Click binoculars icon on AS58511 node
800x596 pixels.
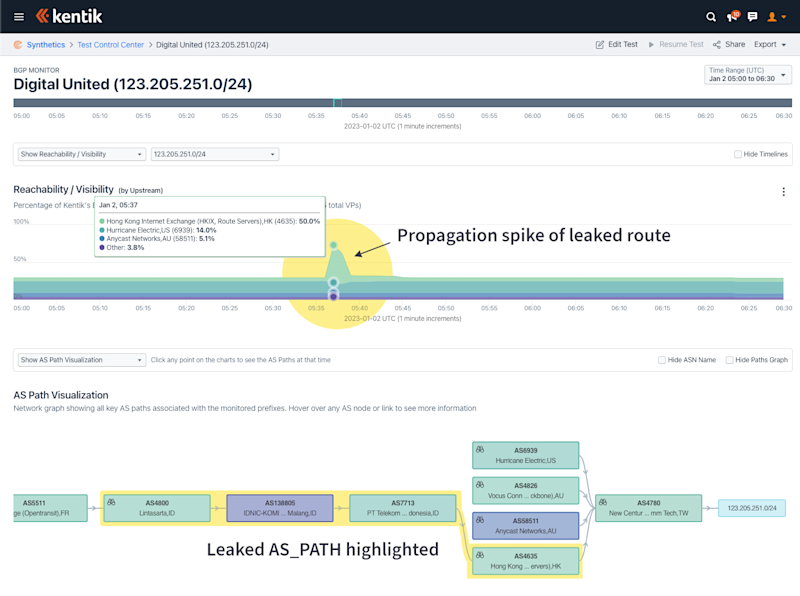coord(480,520)
